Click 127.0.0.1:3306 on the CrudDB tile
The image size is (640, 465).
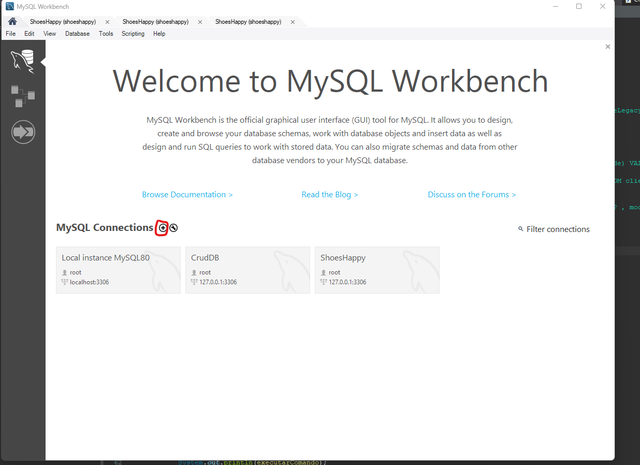point(218,282)
